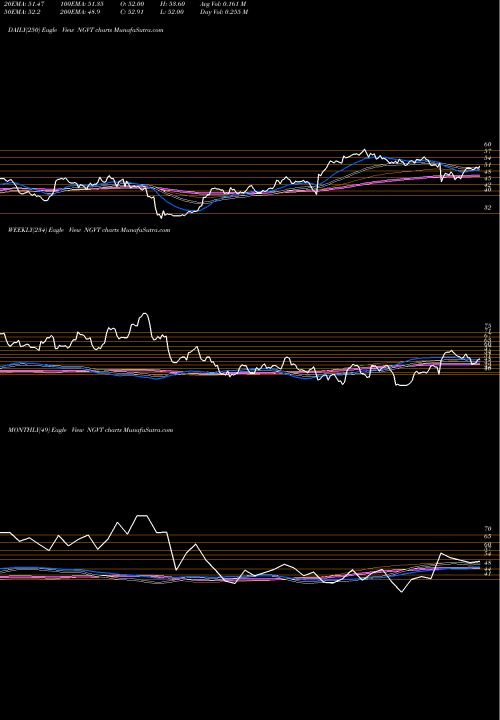Click the WEEKLY(284) Eagle View chart title
The width and height of the screenshot is (500, 720).
click(x=89, y=230)
